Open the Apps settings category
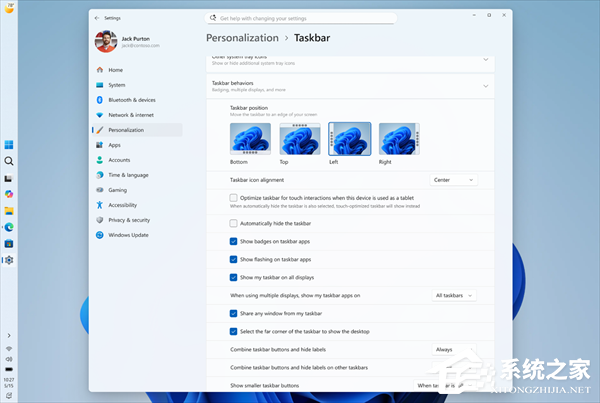The width and height of the screenshot is (600, 403). pyautogui.click(x=114, y=145)
